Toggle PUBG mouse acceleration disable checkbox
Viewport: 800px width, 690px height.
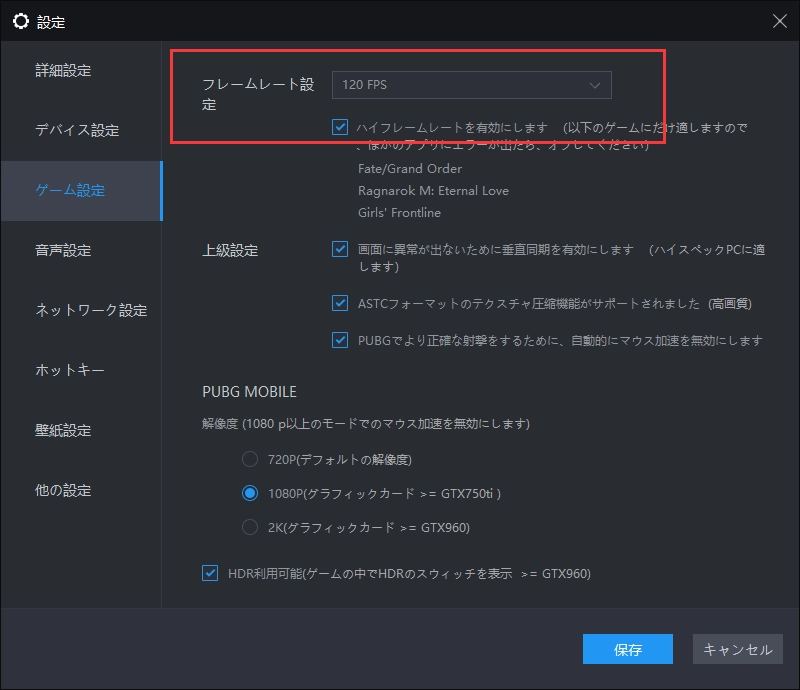click(x=340, y=340)
